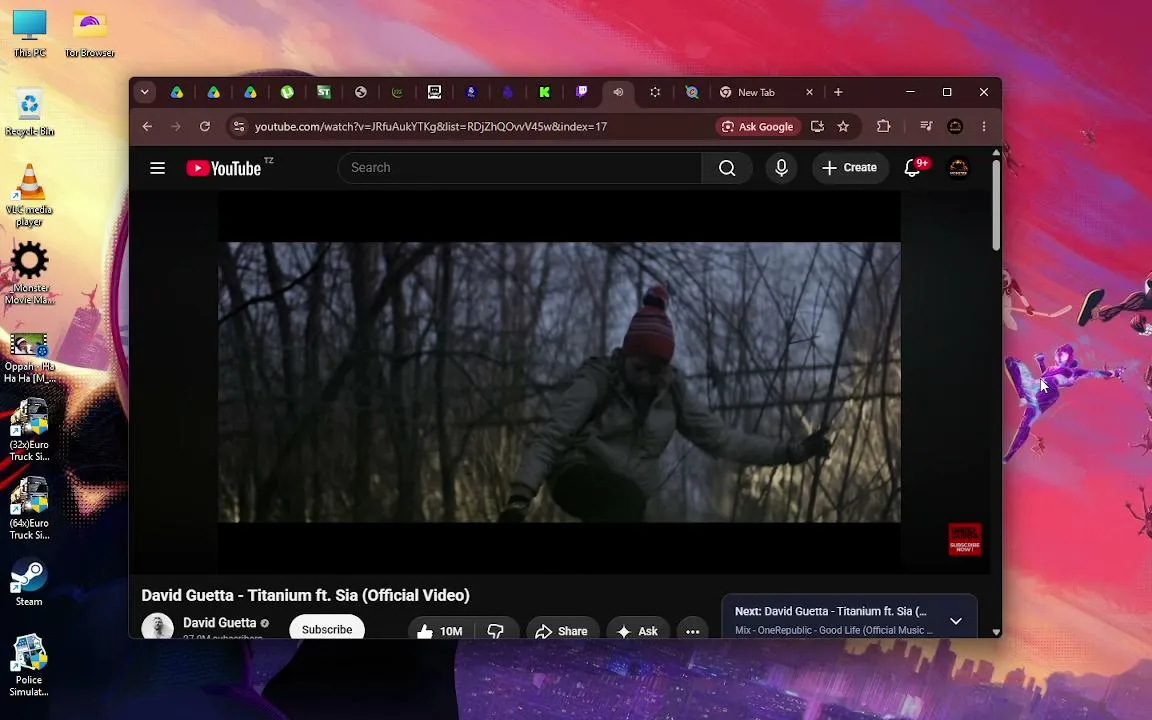1152x720 pixels.
Task: Launch VLC media player desktop shortcut
Action: pos(29,195)
